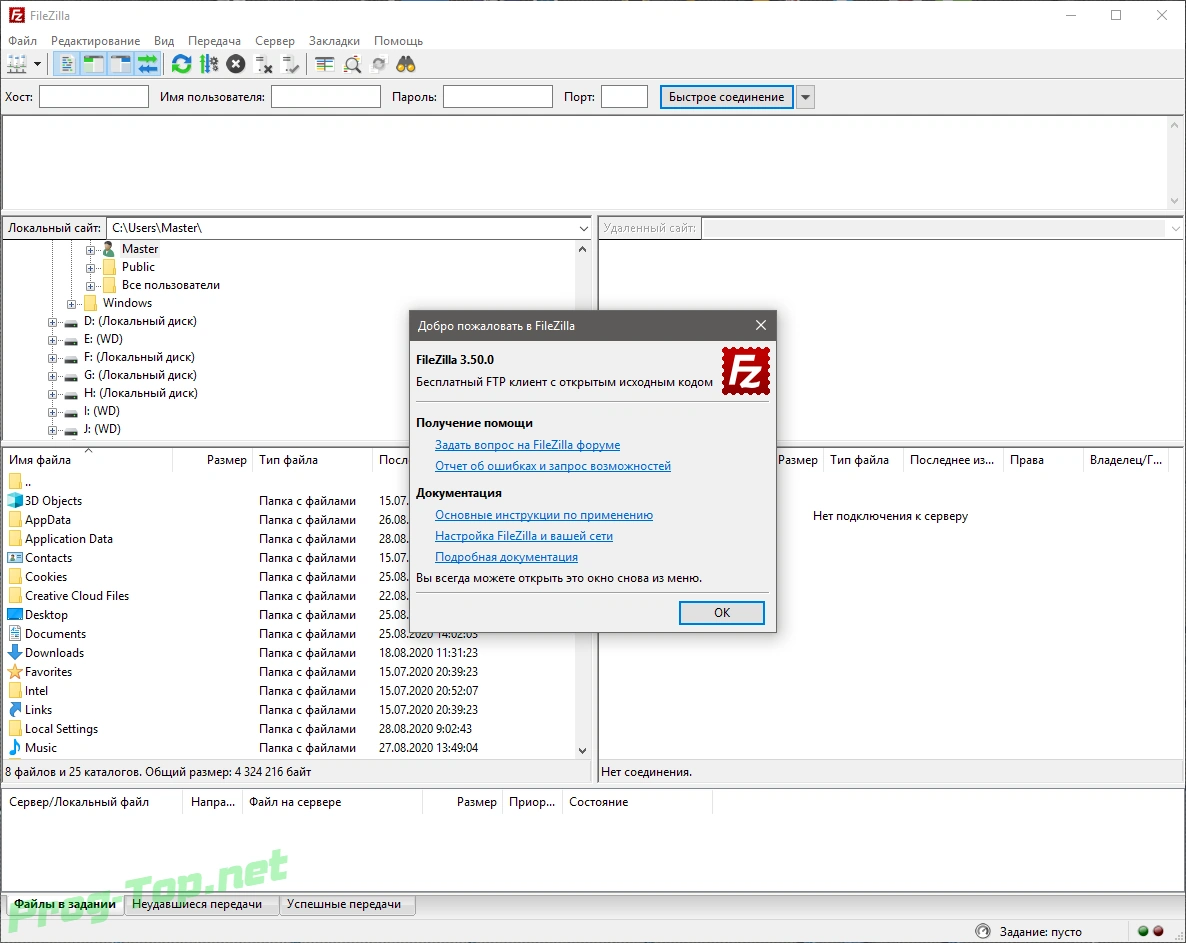Open the Файл menu
This screenshot has width=1186, height=943.
click(23, 41)
